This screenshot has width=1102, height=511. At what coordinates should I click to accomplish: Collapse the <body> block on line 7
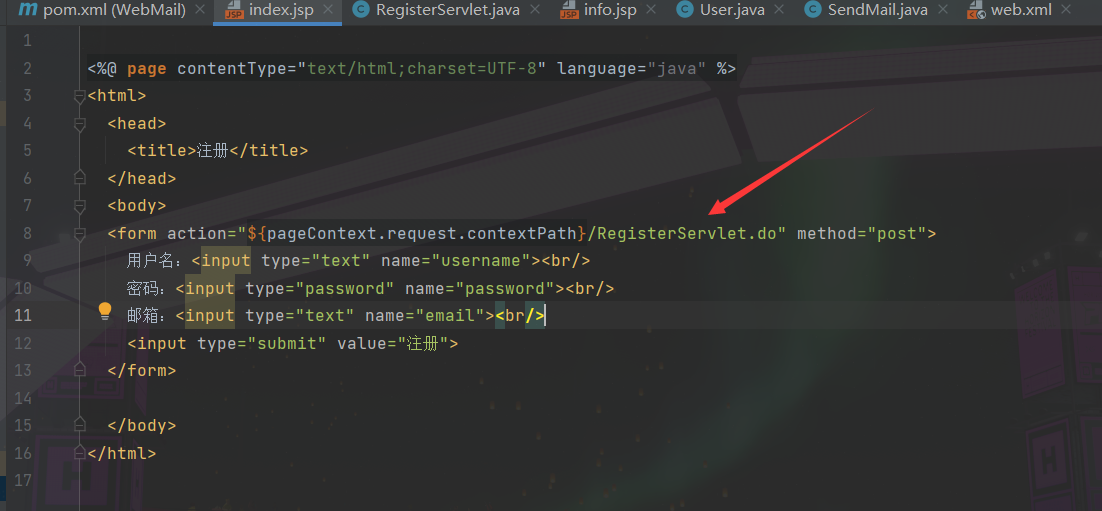(79, 206)
